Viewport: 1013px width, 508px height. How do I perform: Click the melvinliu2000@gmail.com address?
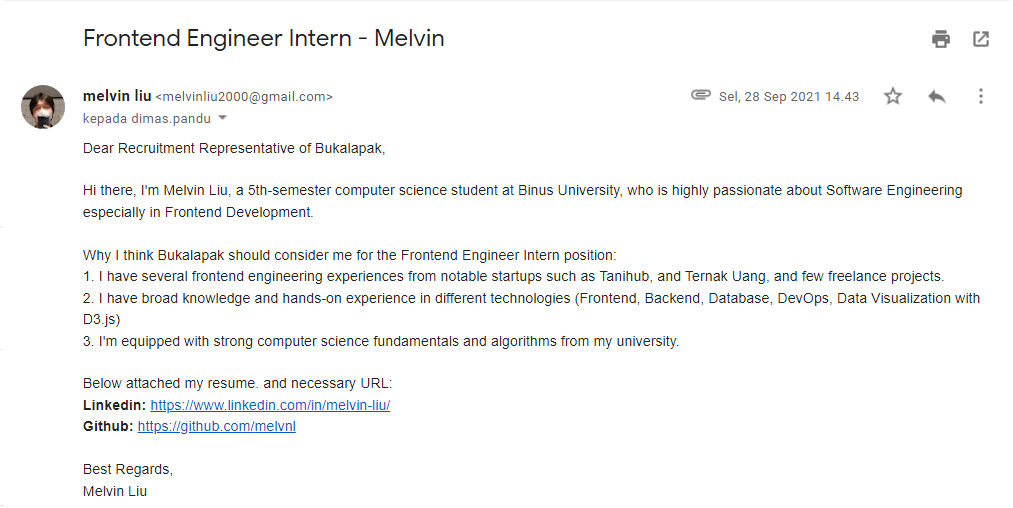coord(244,97)
